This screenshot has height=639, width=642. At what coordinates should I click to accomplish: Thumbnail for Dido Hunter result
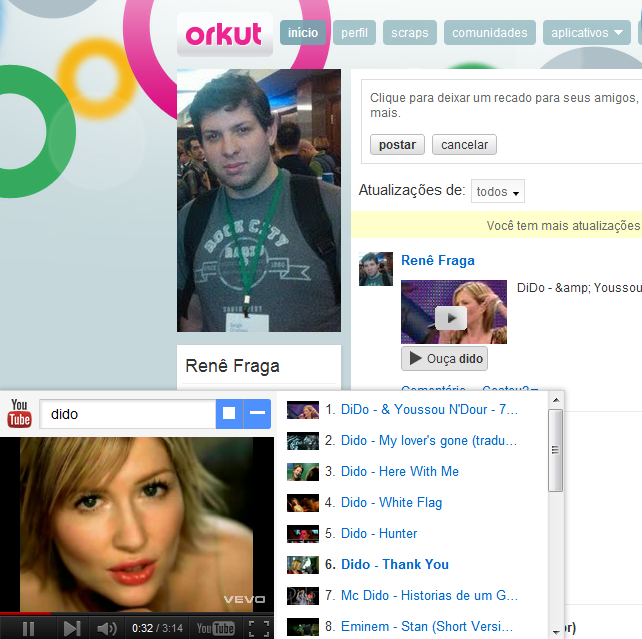coord(303,534)
